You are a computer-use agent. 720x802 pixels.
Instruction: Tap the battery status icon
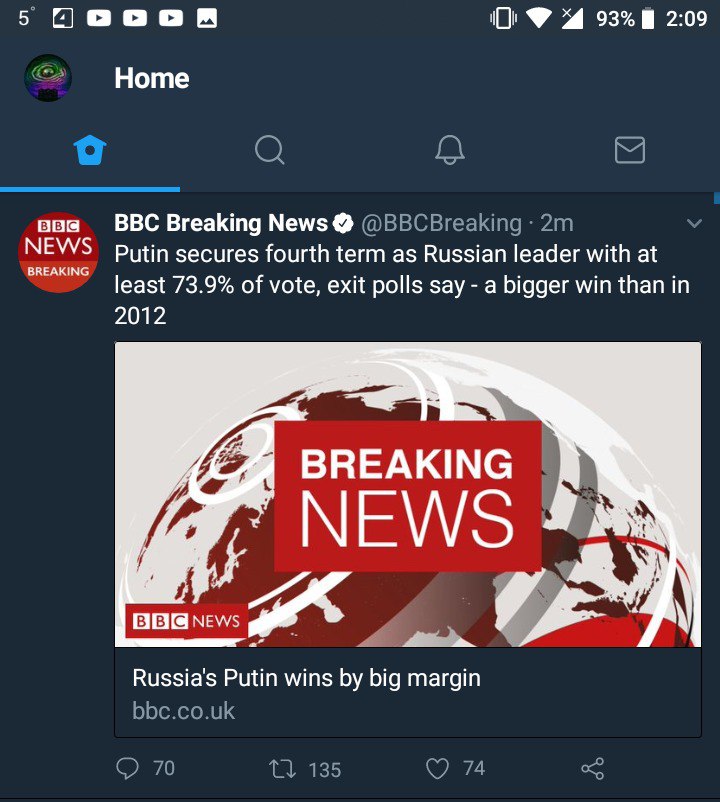point(648,18)
